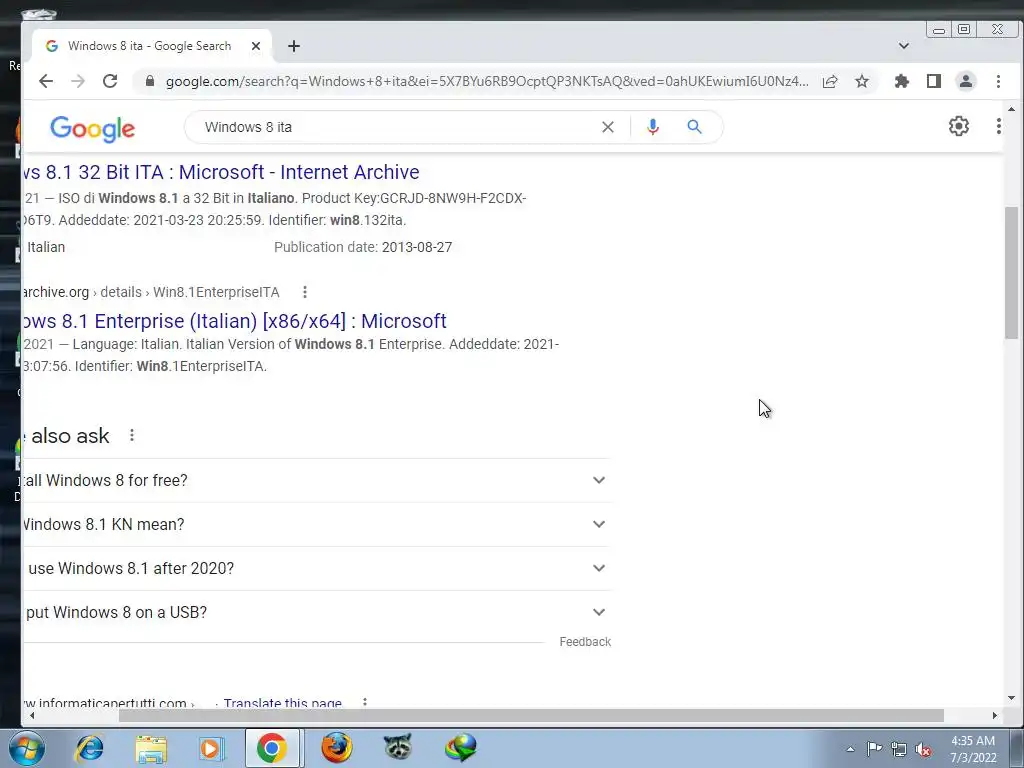Click the scroll-up arrow of the page
1024x768 pixels.
1011,109
